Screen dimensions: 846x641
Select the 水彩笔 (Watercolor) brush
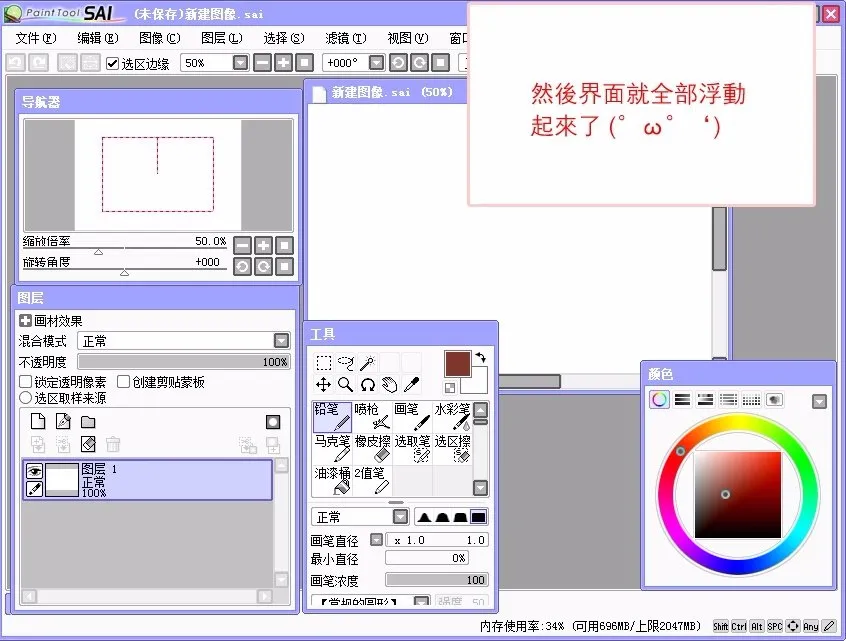[451, 416]
